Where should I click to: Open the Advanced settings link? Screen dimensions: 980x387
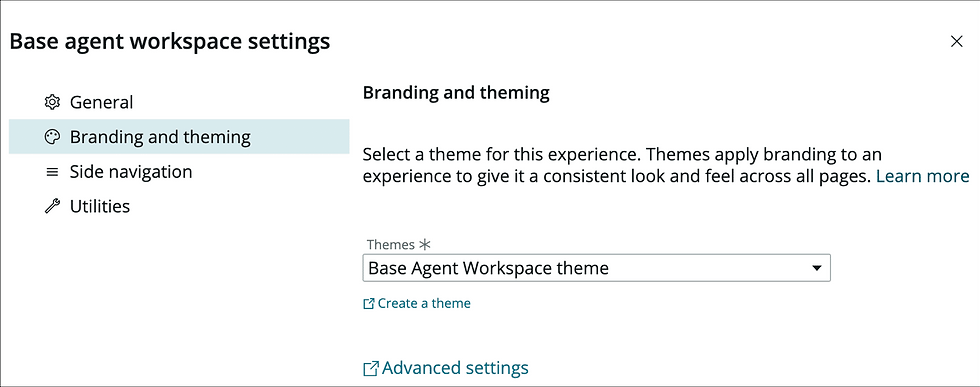click(x=455, y=368)
